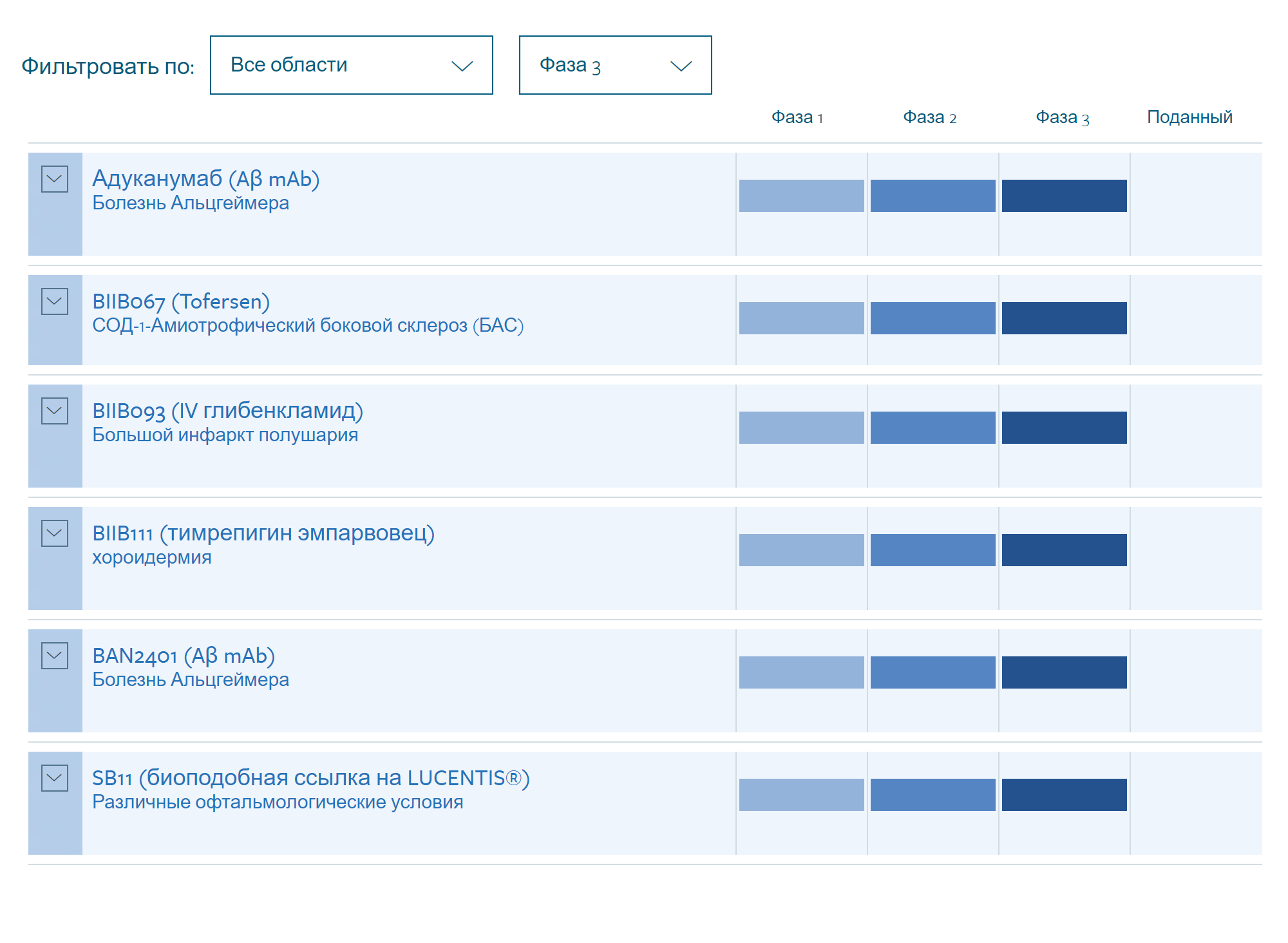This screenshot has width=1288, height=943.
Task: Click the BAN2401 (Aβ mAb) title
Action: [x=184, y=655]
